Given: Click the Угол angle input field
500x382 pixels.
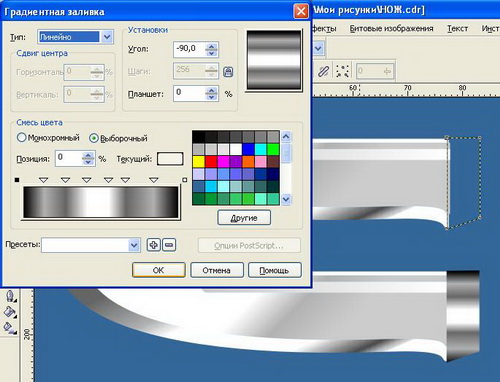Looking at the screenshot, I should (x=189, y=49).
